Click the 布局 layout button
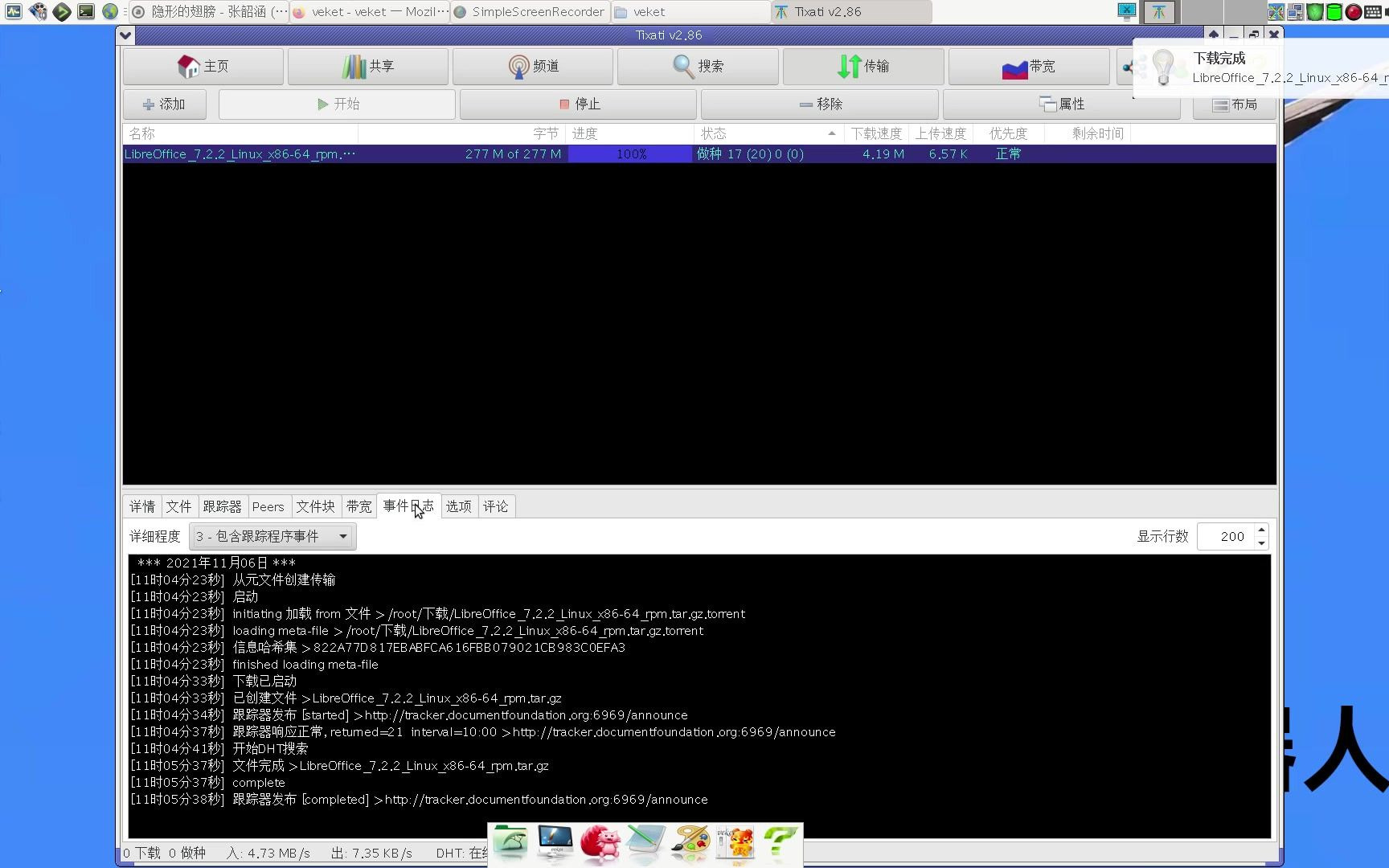Image resolution: width=1389 pixels, height=868 pixels. 1234,104
